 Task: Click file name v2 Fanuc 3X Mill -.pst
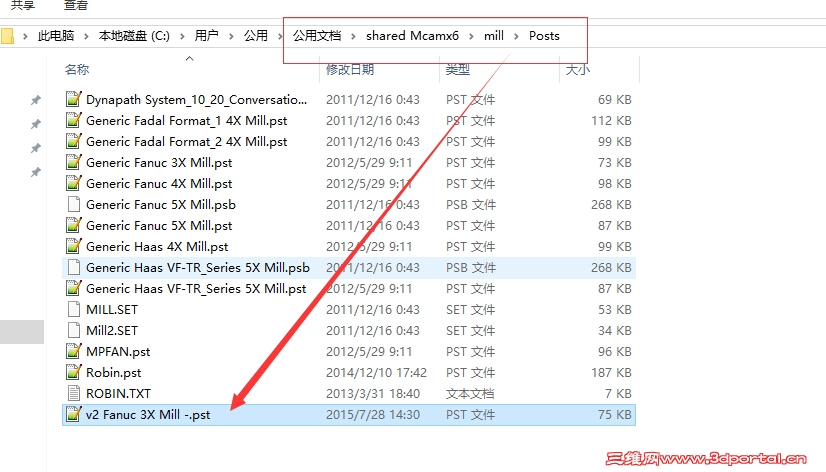148,415
